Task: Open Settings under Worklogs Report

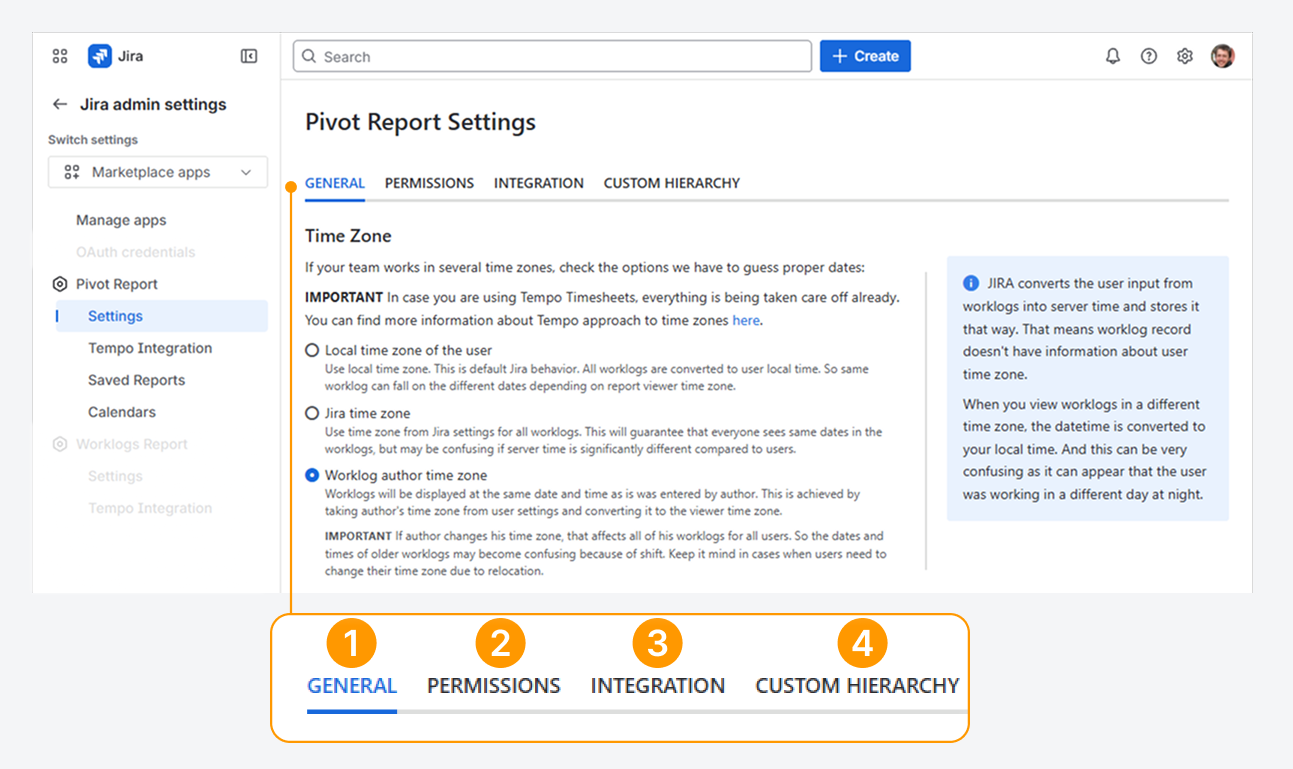Action: (x=115, y=476)
